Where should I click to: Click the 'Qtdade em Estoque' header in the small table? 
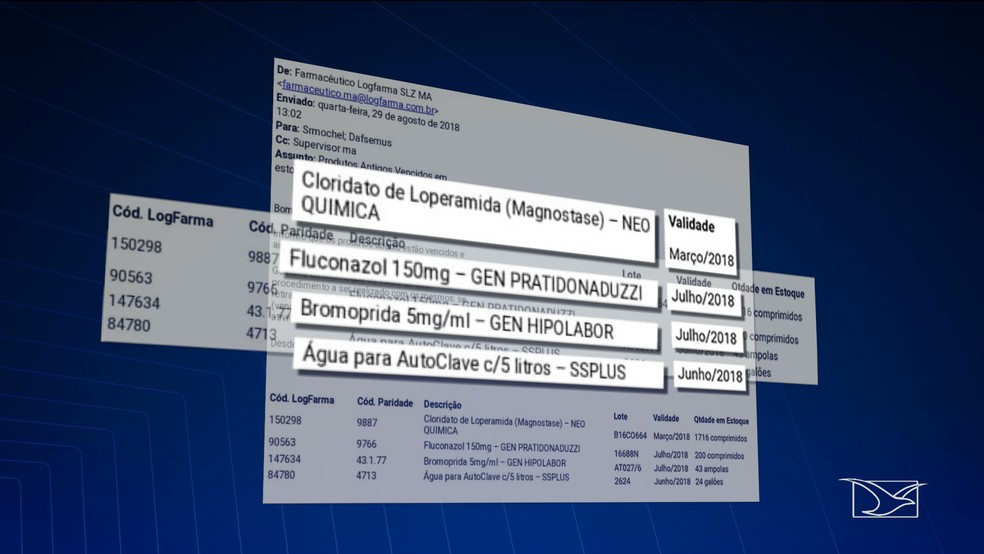coord(721,420)
